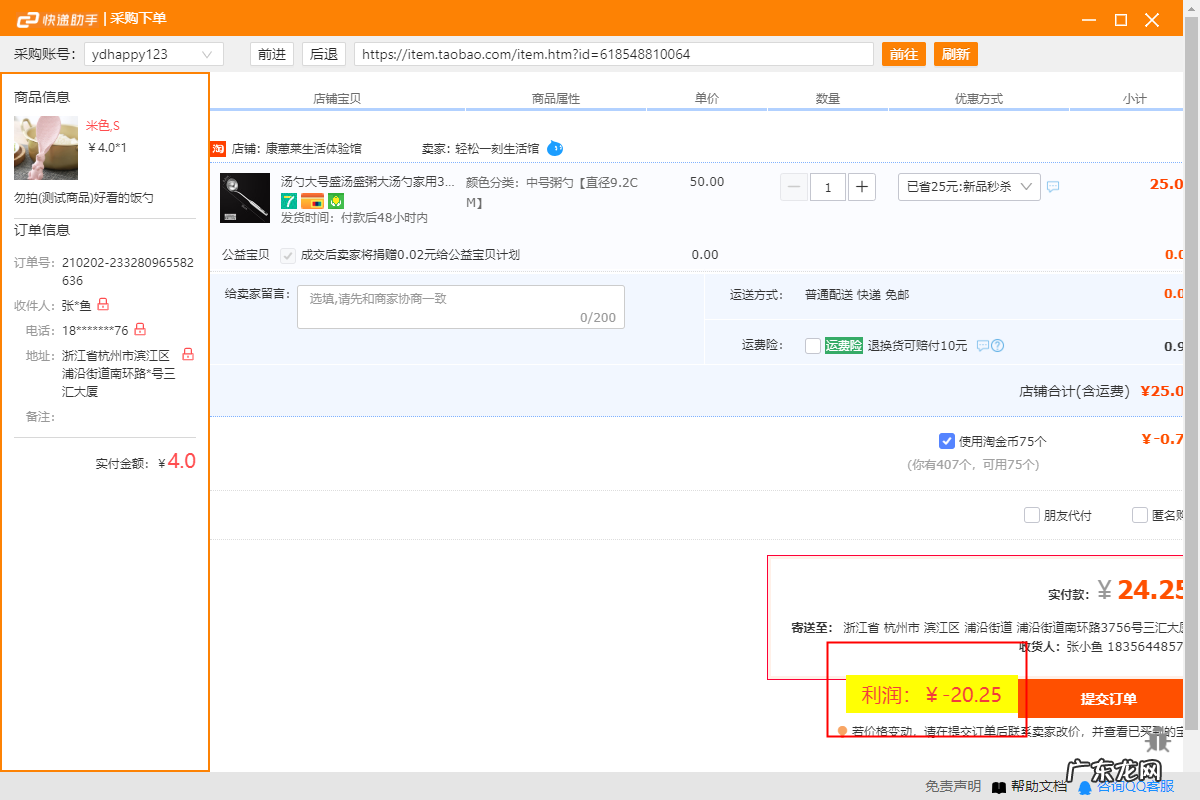
Task: Click comment bubble icon beside promotion selector
Action: tap(1052, 186)
